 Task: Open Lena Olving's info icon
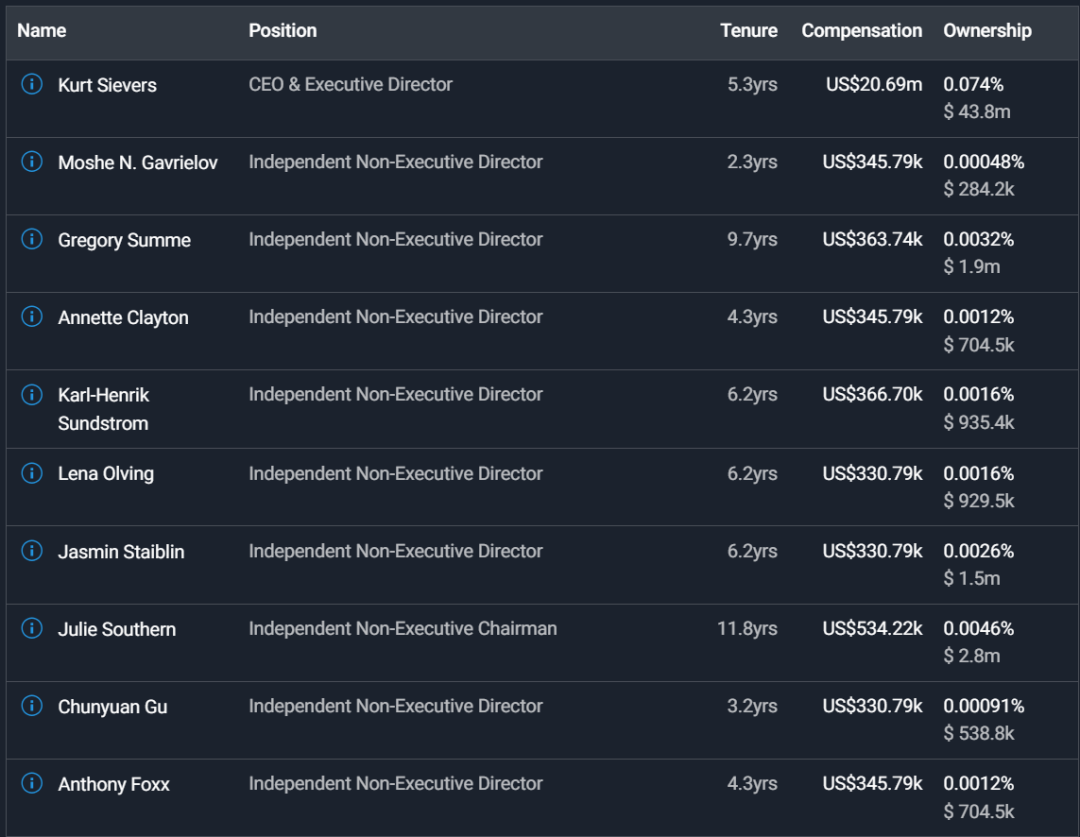click(32, 473)
